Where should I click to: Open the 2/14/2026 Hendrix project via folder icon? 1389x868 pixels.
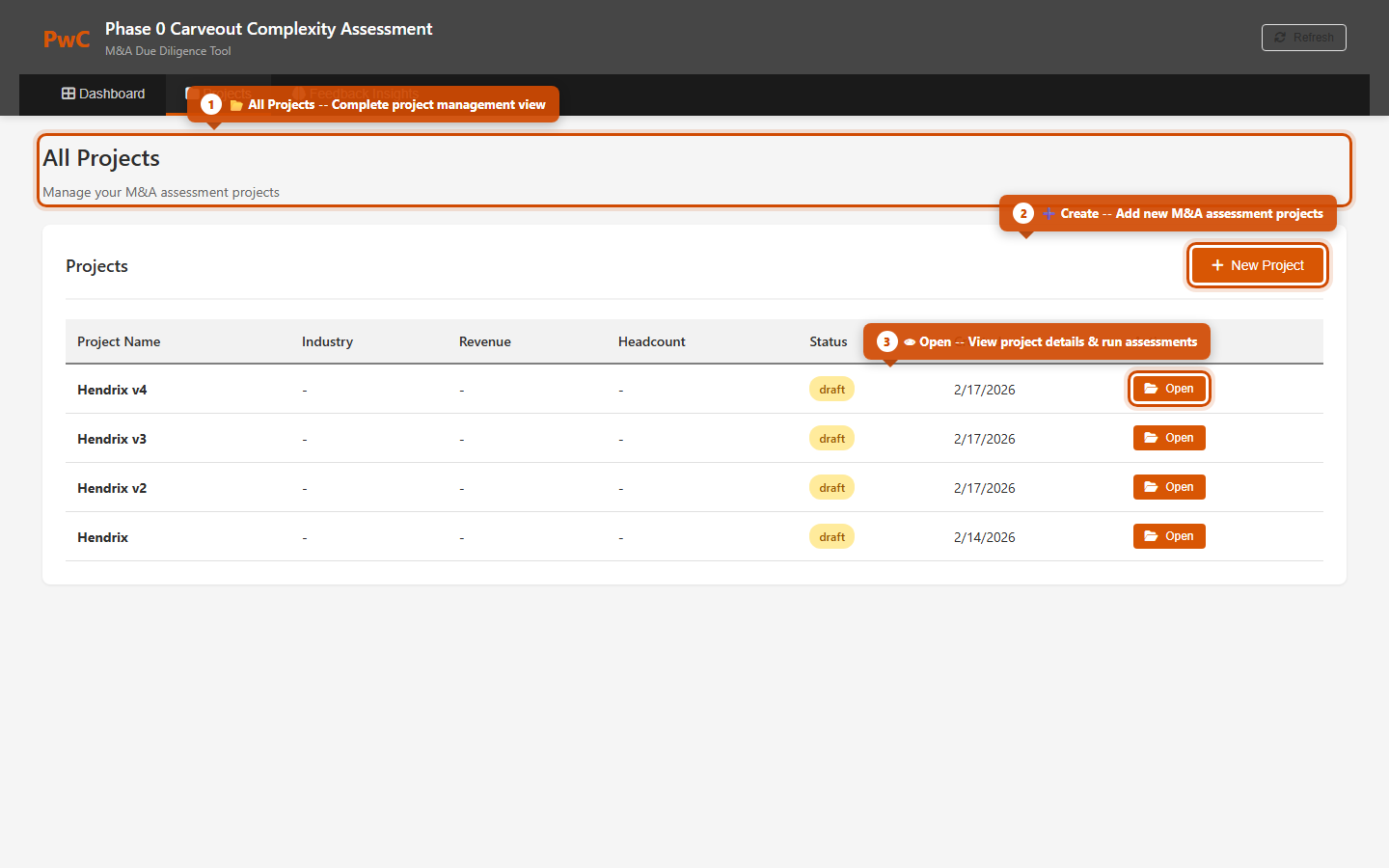(x=1151, y=536)
